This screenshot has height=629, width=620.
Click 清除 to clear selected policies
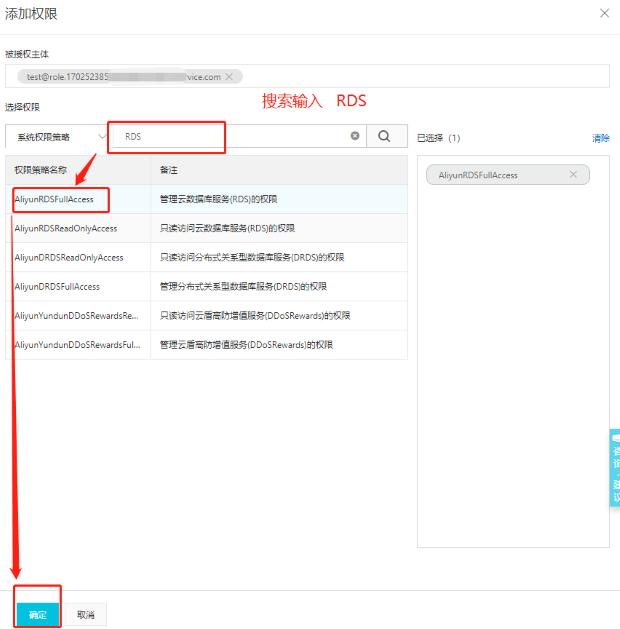(x=600, y=139)
